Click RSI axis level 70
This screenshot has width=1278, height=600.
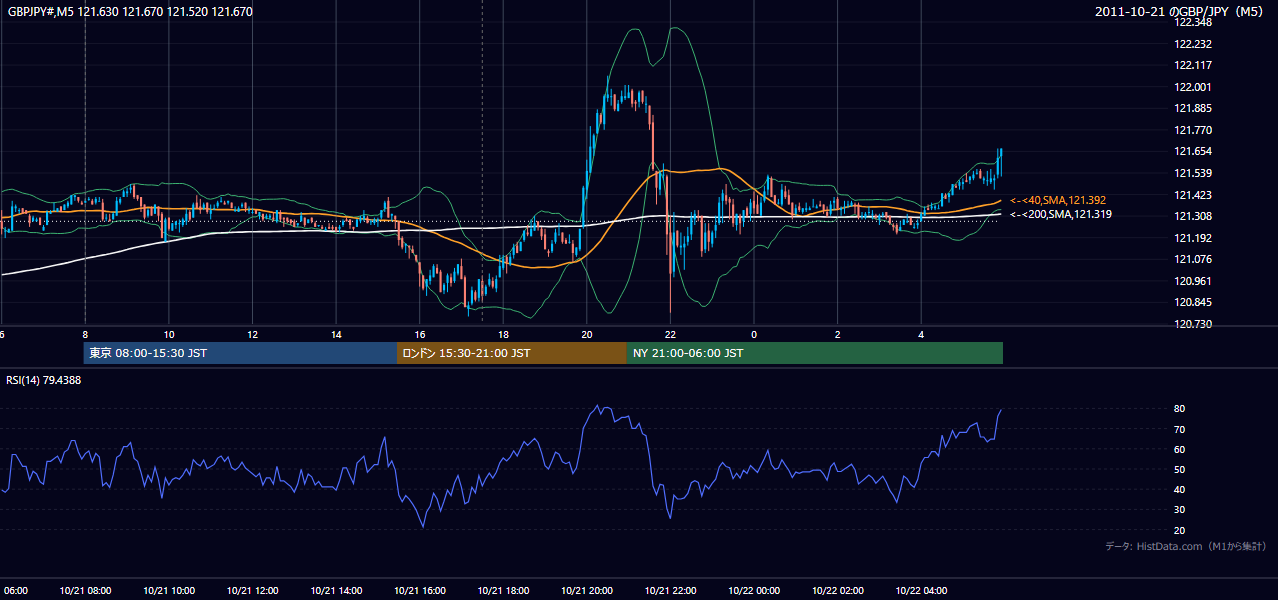[1180, 429]
